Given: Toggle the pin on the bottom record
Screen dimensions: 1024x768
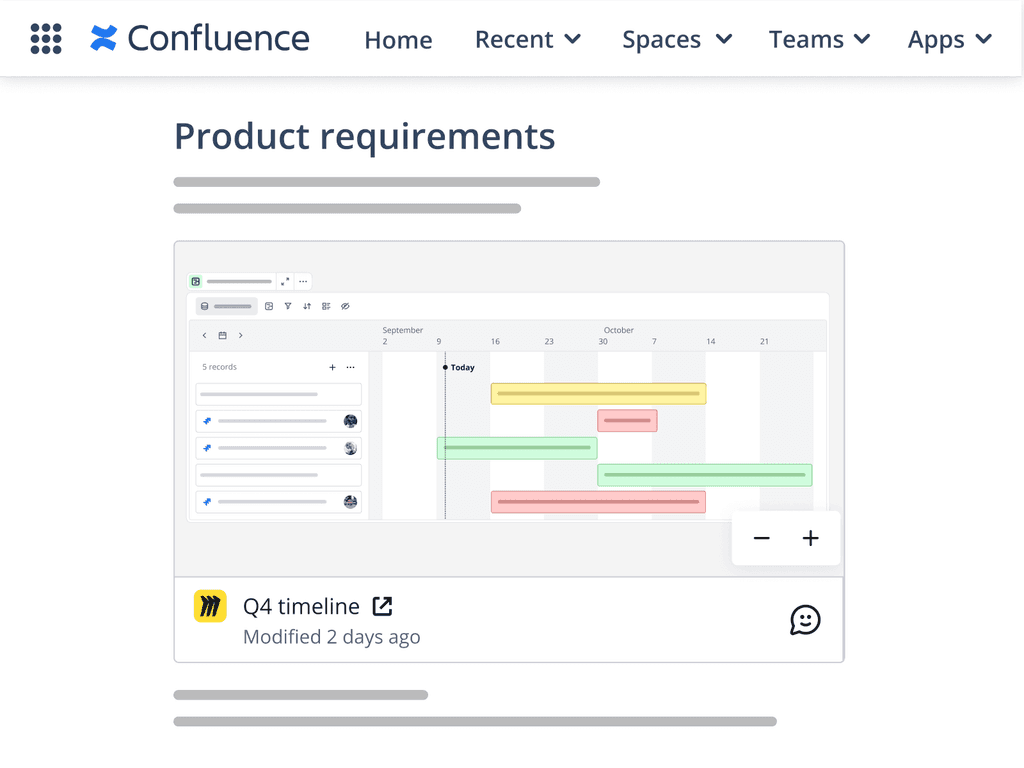Looking at the screenshot, I should [x=206, y=501].
